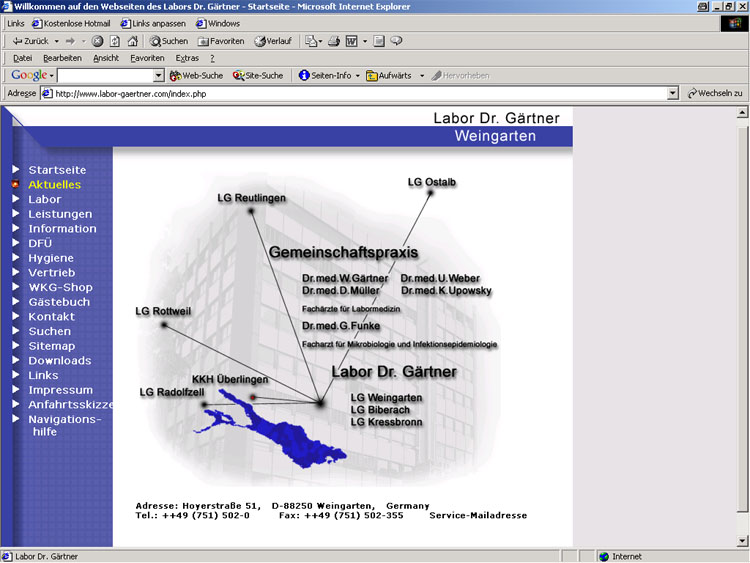
Task: Open the Favoriten menu in menu bar
Action: tap(147, 58)
